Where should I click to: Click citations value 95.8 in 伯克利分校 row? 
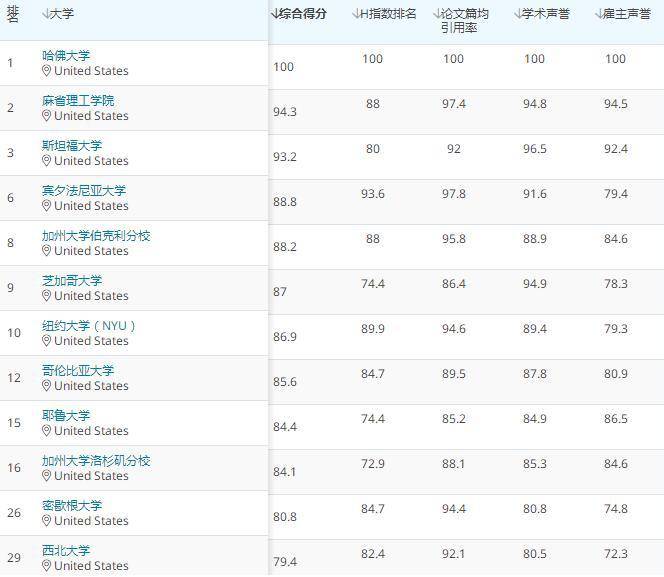point(454,239)
